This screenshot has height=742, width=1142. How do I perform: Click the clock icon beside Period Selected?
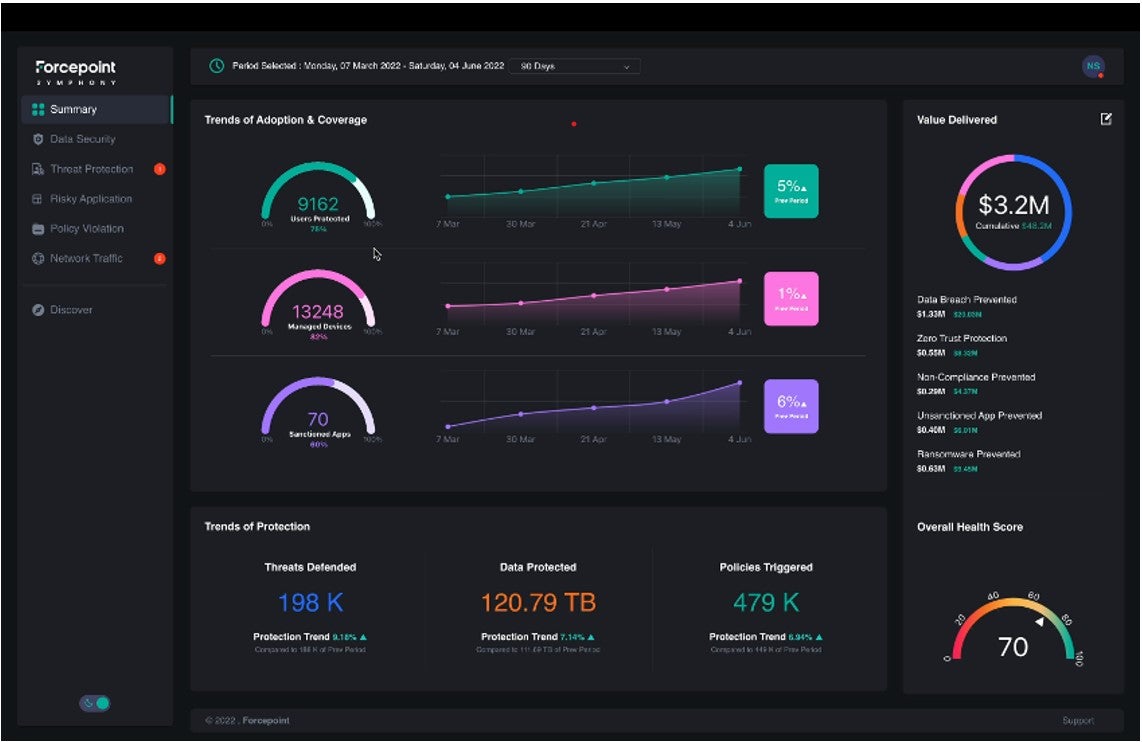point(216,66)
